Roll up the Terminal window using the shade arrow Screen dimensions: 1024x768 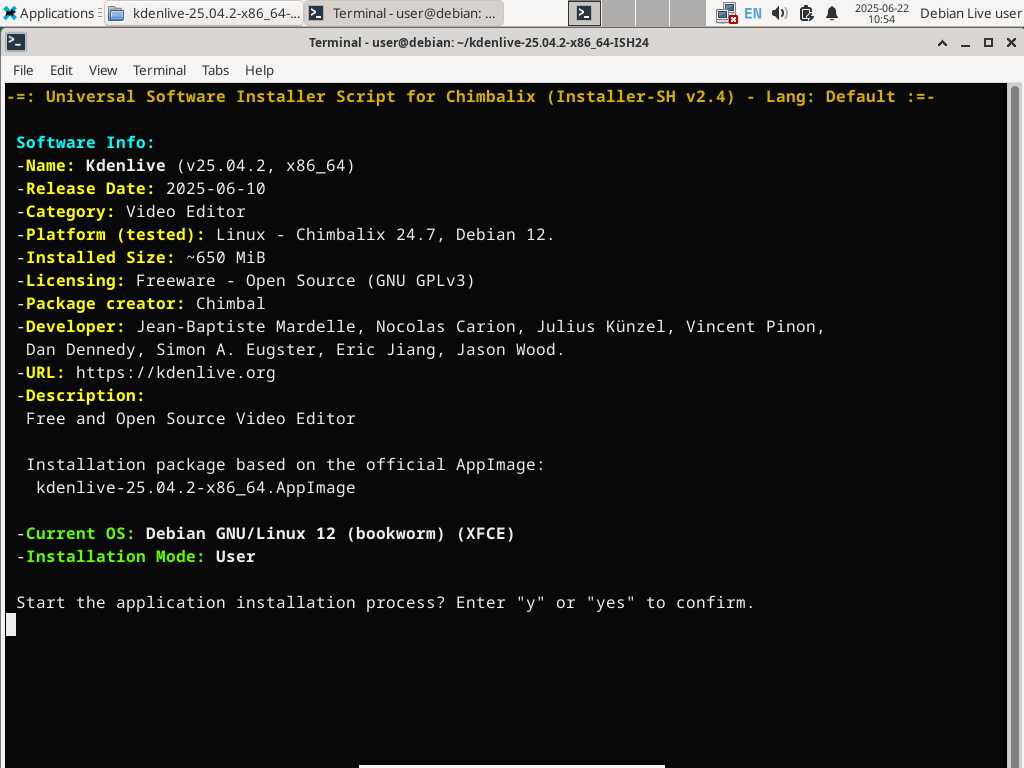coord(942,43)
